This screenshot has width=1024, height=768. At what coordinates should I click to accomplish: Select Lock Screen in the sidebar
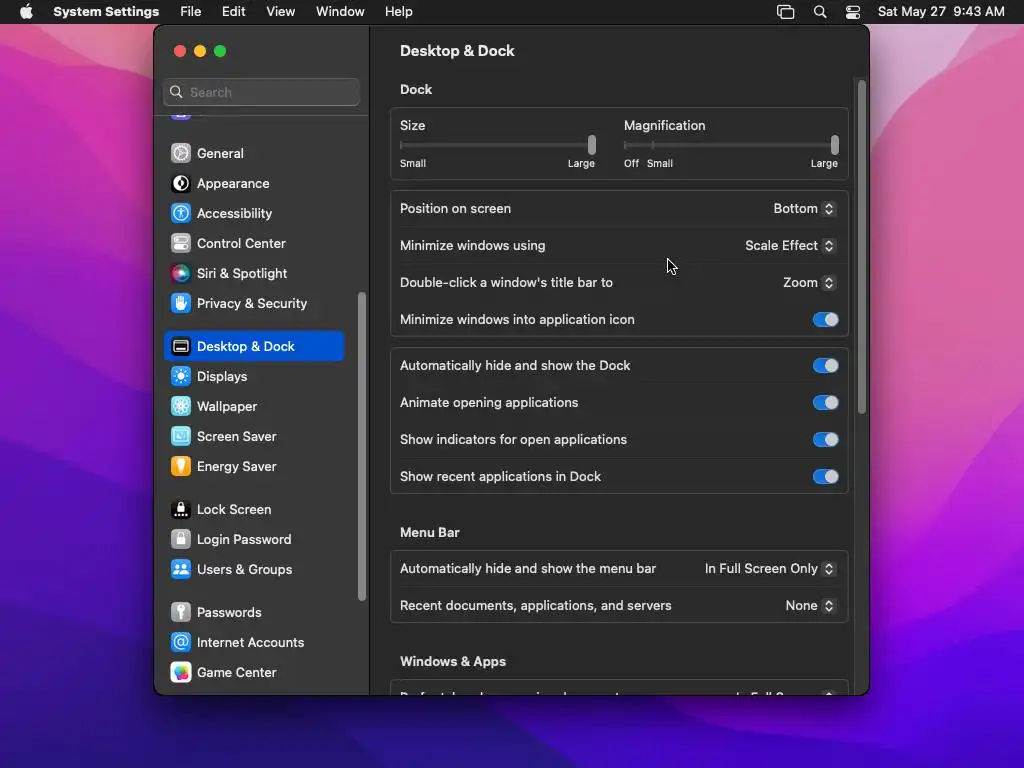254,509
